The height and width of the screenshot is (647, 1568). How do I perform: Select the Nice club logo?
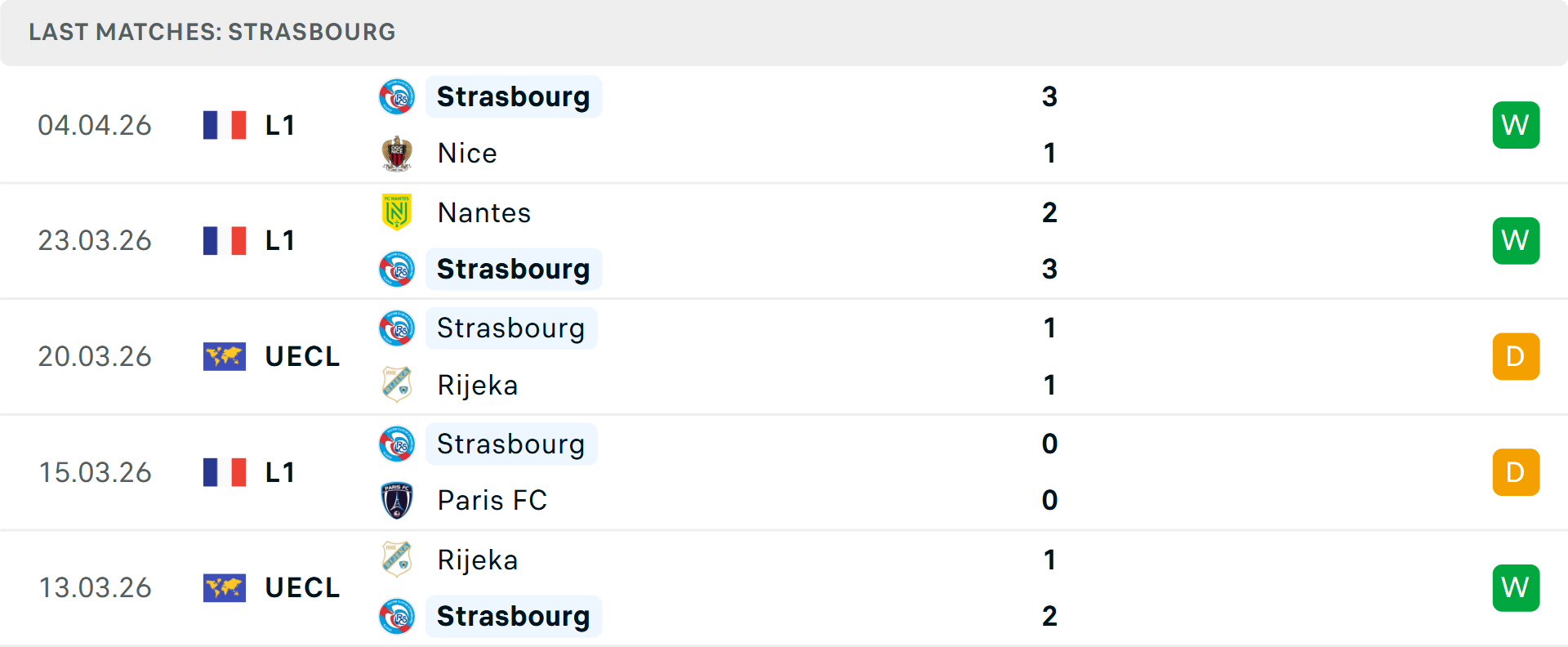point(397,153)
